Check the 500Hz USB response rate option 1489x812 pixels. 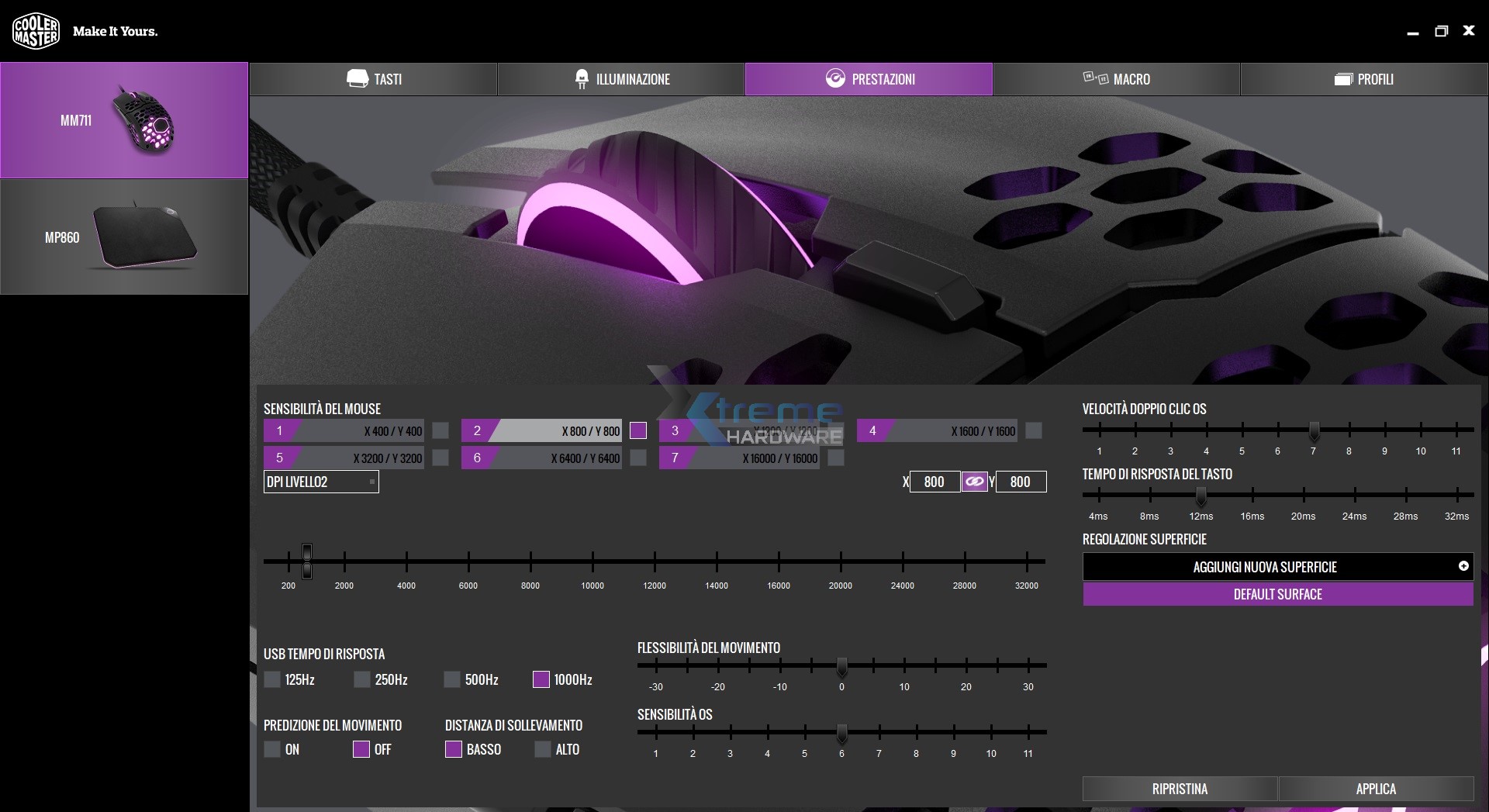click(451, 679)
